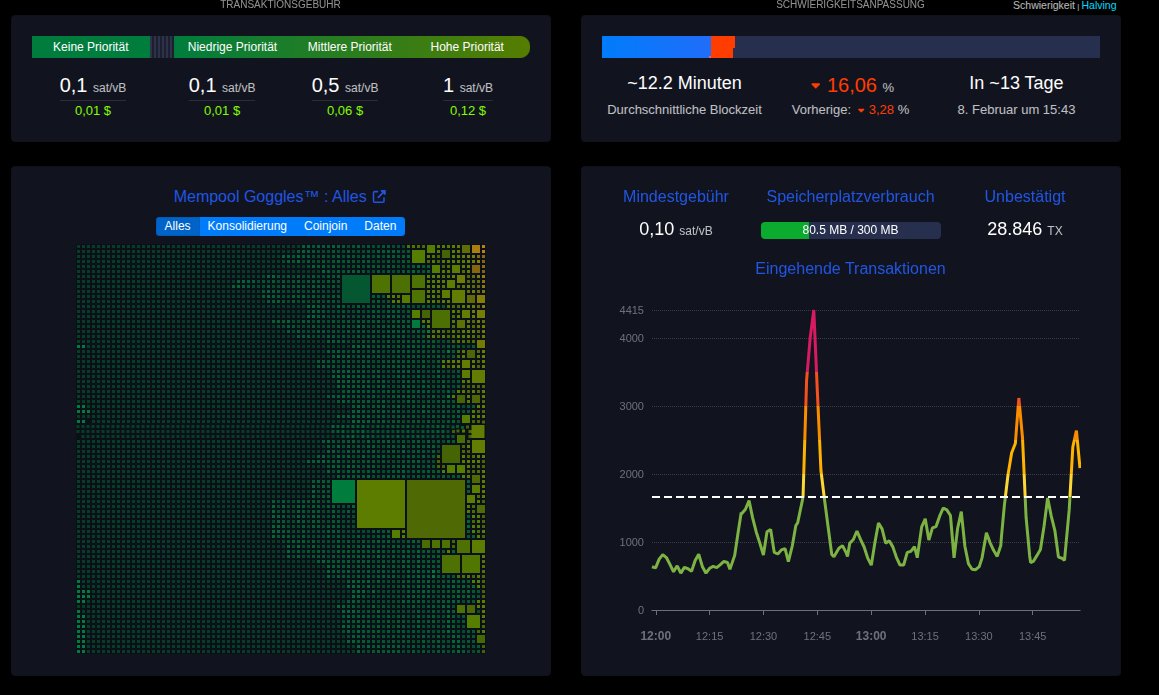Viewport: 1159px width, 695px height.
Task: Click the 8. Februar um 15:43 date
Action: click(1016, 109)
